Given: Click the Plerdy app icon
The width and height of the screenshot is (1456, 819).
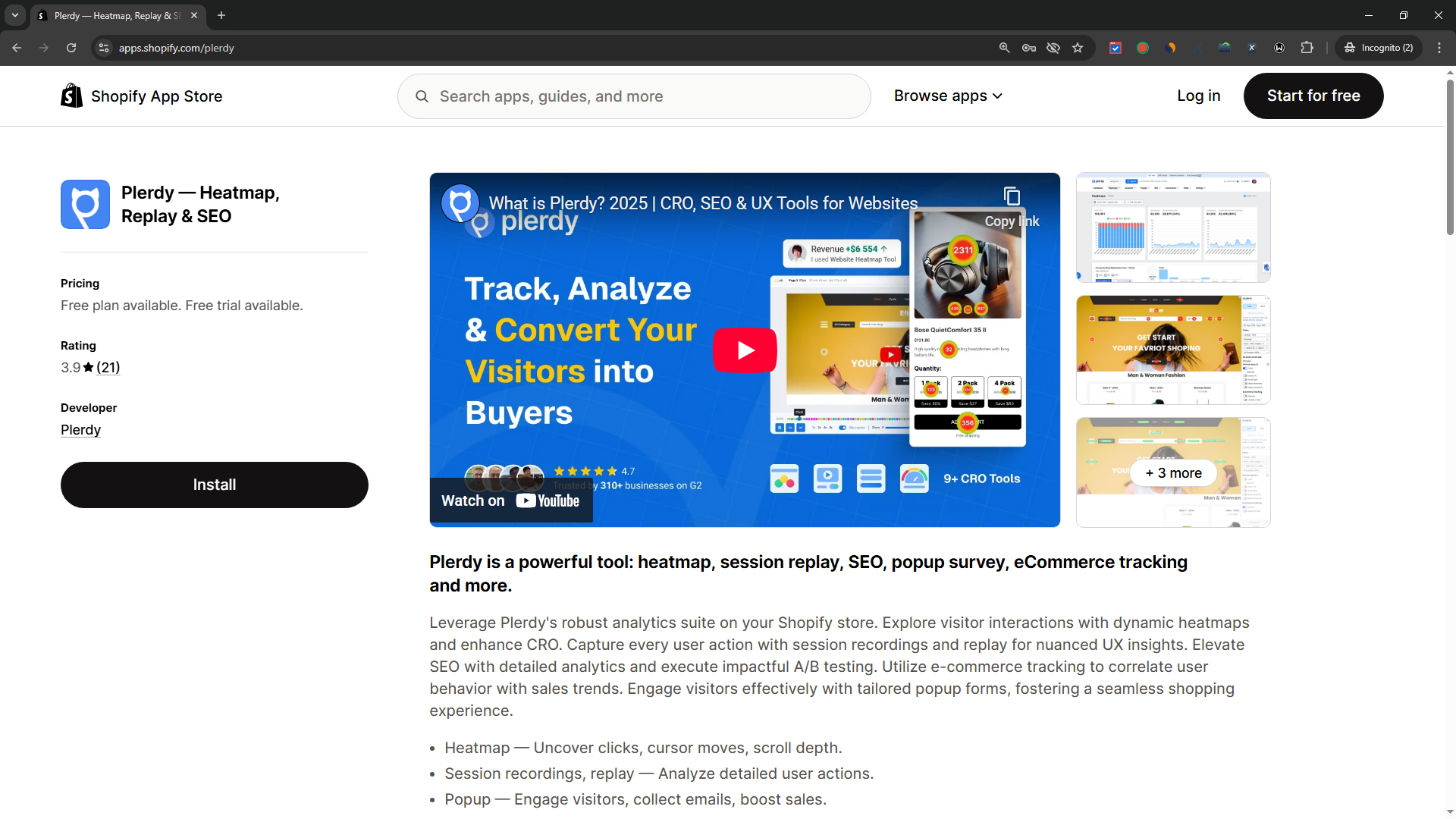Looking at the screenshot, I should 85,204.
